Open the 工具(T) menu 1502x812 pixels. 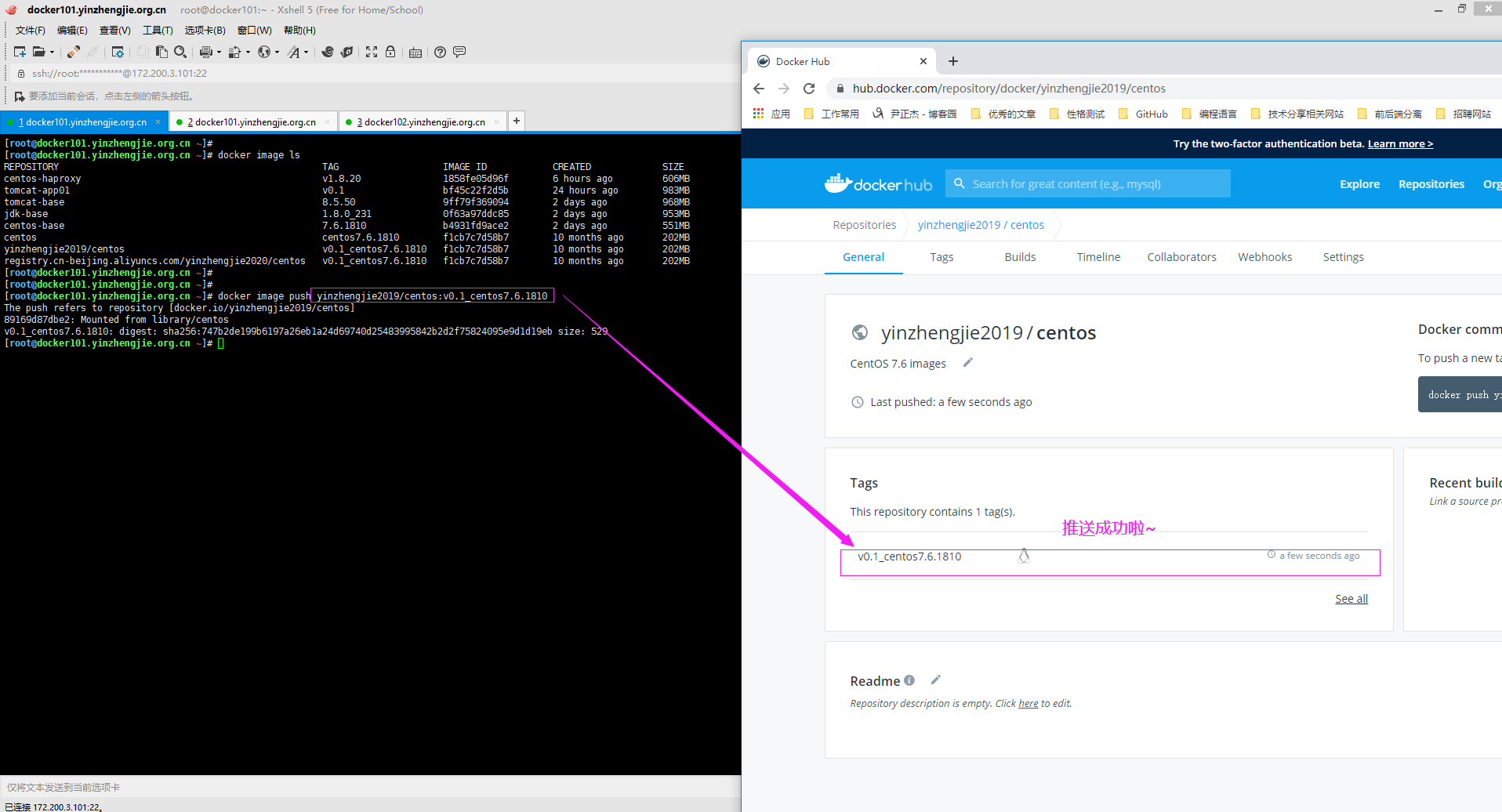tap(157, 30)
